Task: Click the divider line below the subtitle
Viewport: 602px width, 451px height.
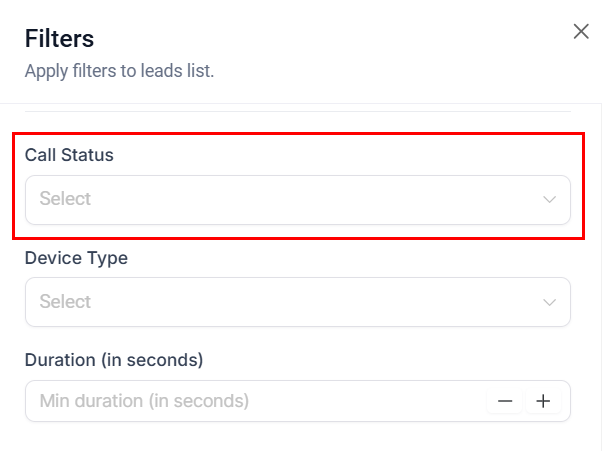Action: 297,110
